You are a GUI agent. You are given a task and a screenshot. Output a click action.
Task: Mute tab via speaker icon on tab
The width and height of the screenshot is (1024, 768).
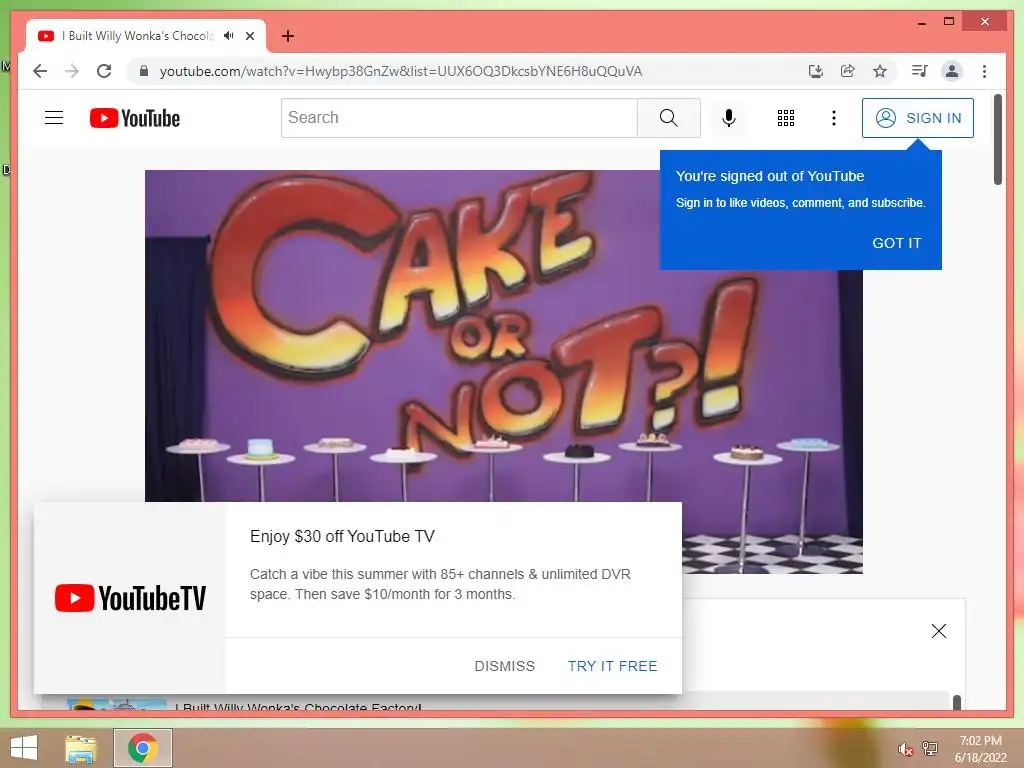[x=229, y=36]
